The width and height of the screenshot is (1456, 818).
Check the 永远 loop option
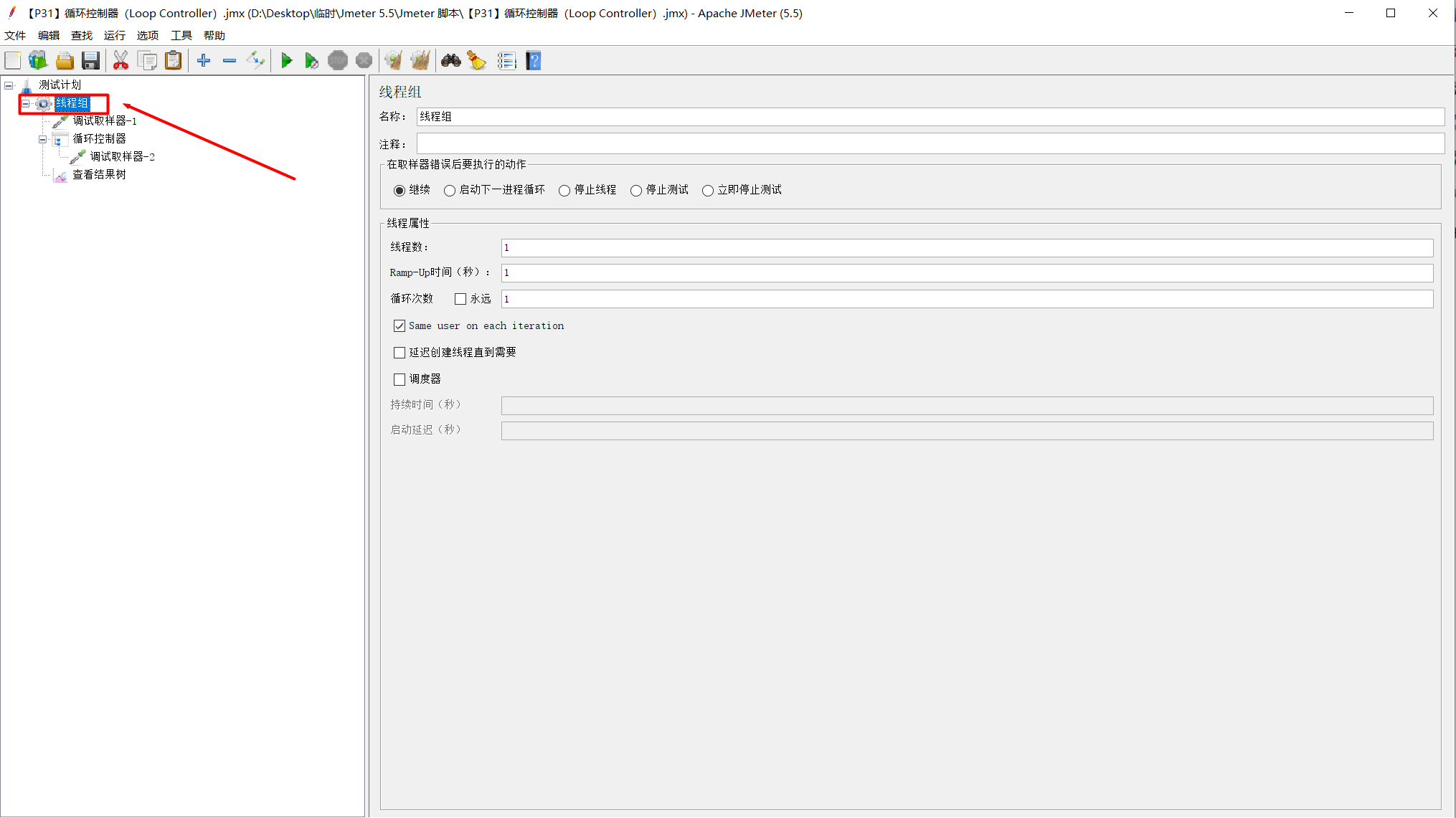[x=460, y=299]
